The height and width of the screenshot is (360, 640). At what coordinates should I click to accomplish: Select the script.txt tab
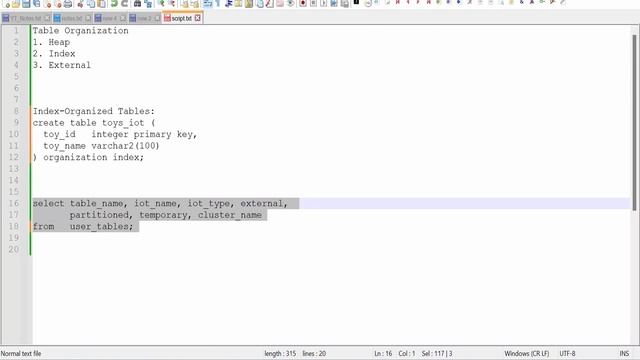point(182,18)
